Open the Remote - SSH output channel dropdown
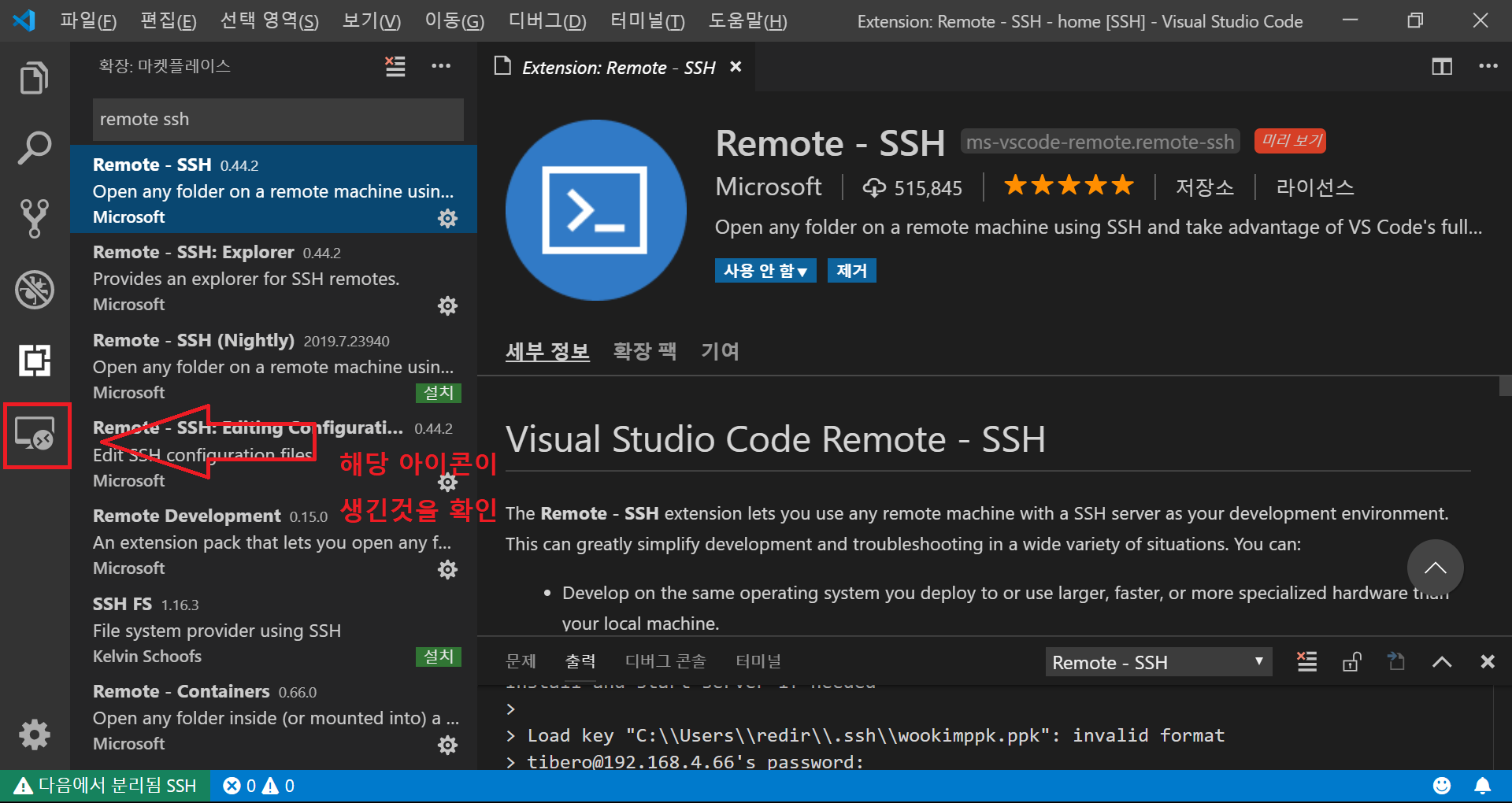Viewport: 1512px width, 803px height. [x=1158, y=662]
